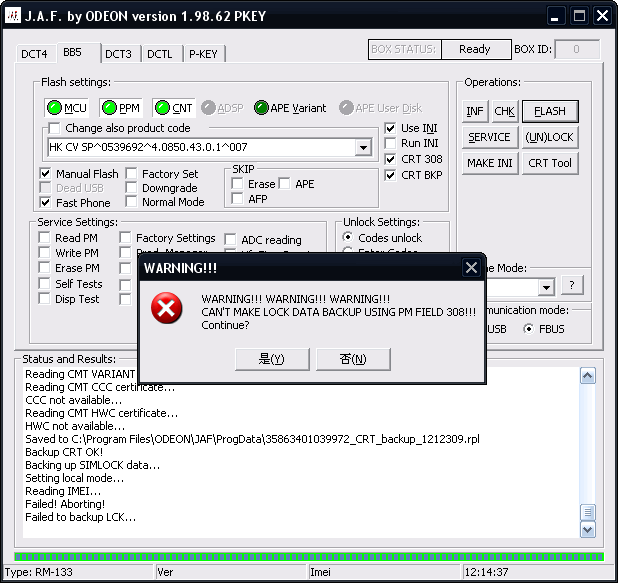Click the CHK operation button
The image size is (618, 583).
point(504,111)
